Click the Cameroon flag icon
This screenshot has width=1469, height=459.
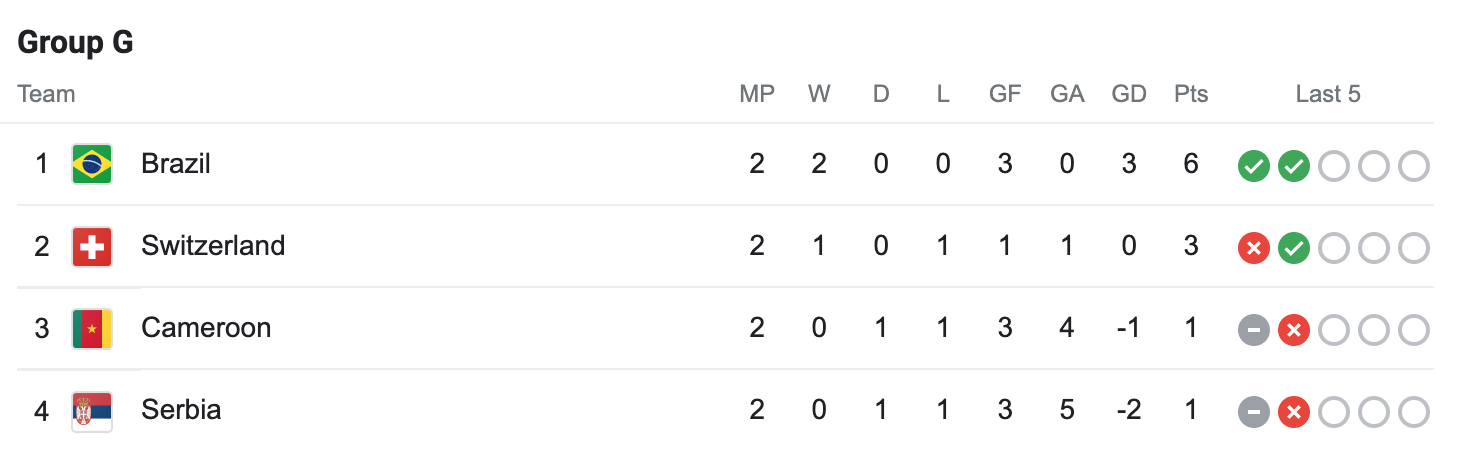pos(92,328)
